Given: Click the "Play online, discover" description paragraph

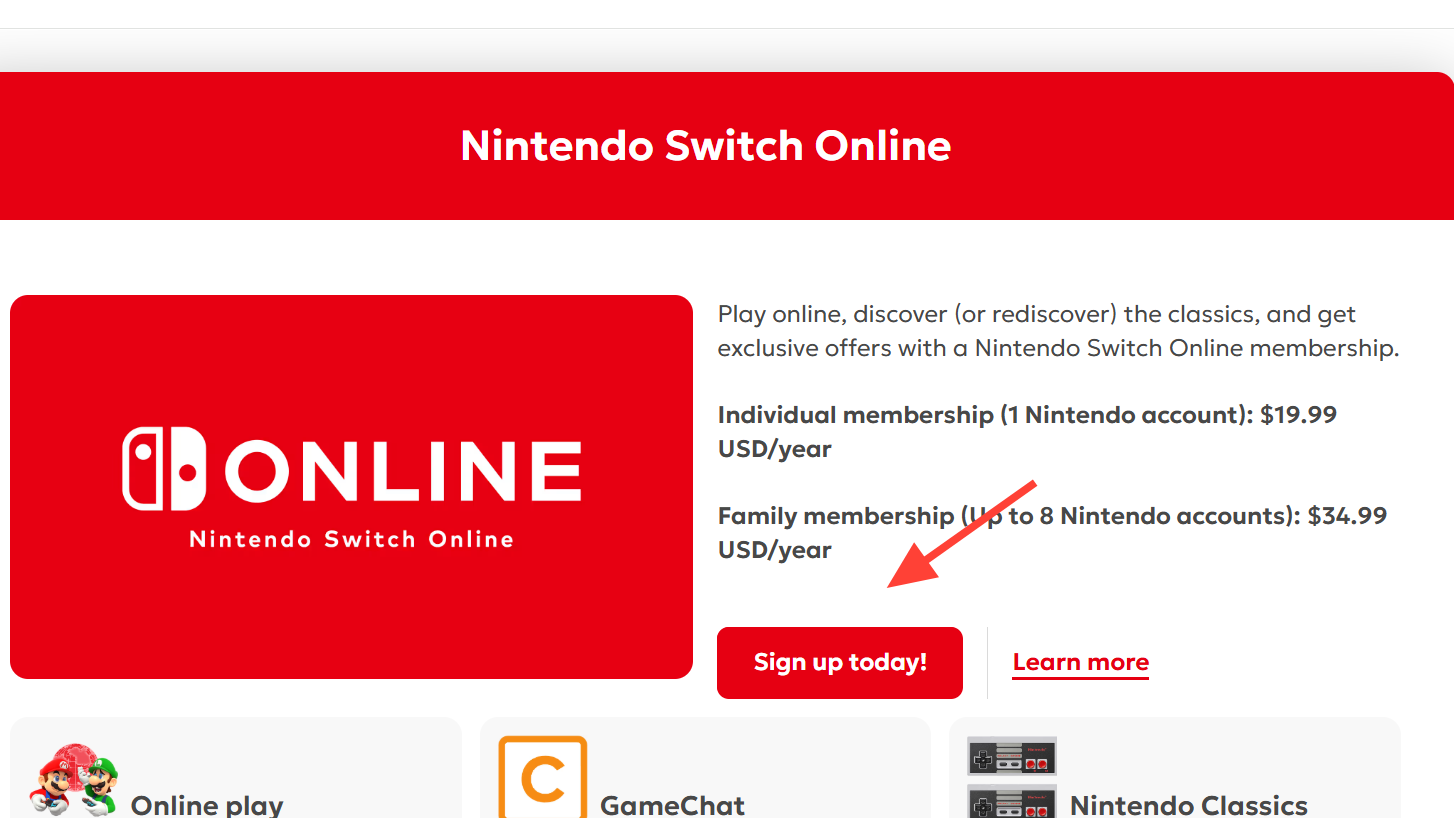Looking at the screenshot, I should pos(1058,331).
